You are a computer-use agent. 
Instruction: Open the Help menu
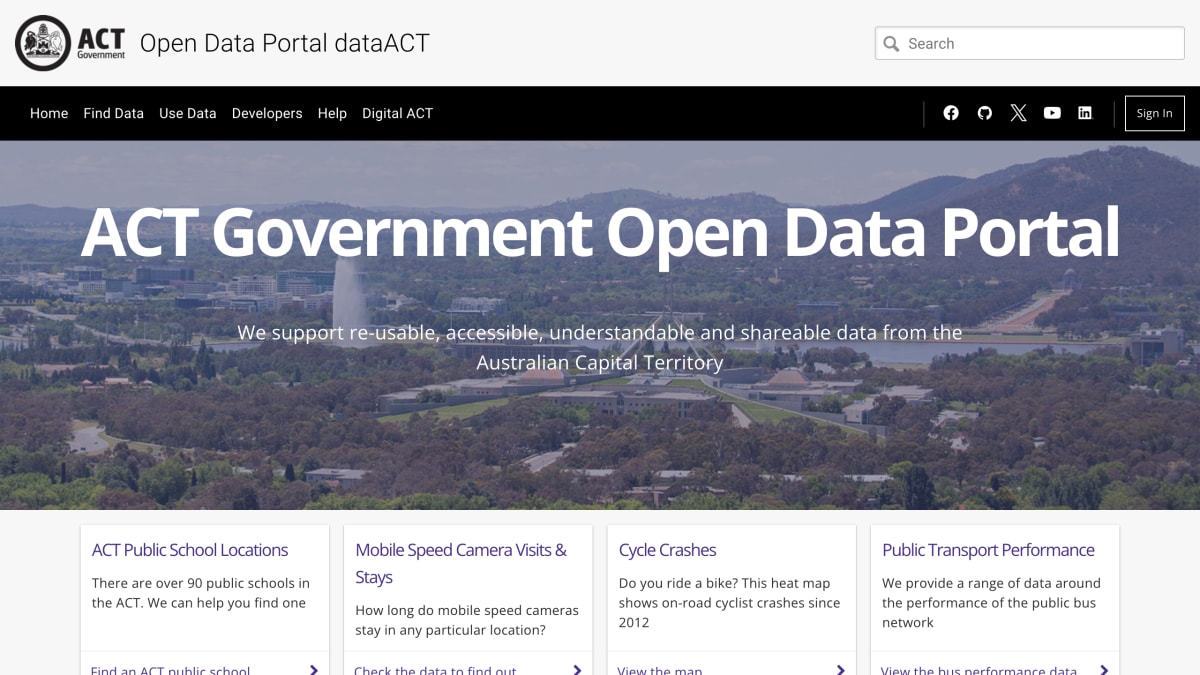[332, 113]
